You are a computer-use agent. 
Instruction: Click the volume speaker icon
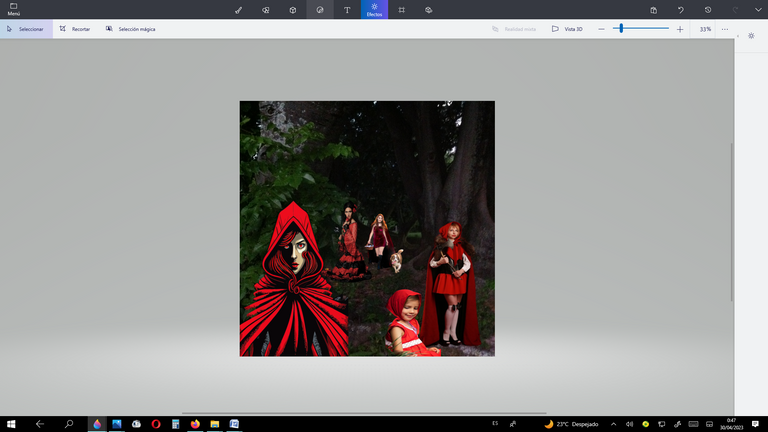pos(629,424)
